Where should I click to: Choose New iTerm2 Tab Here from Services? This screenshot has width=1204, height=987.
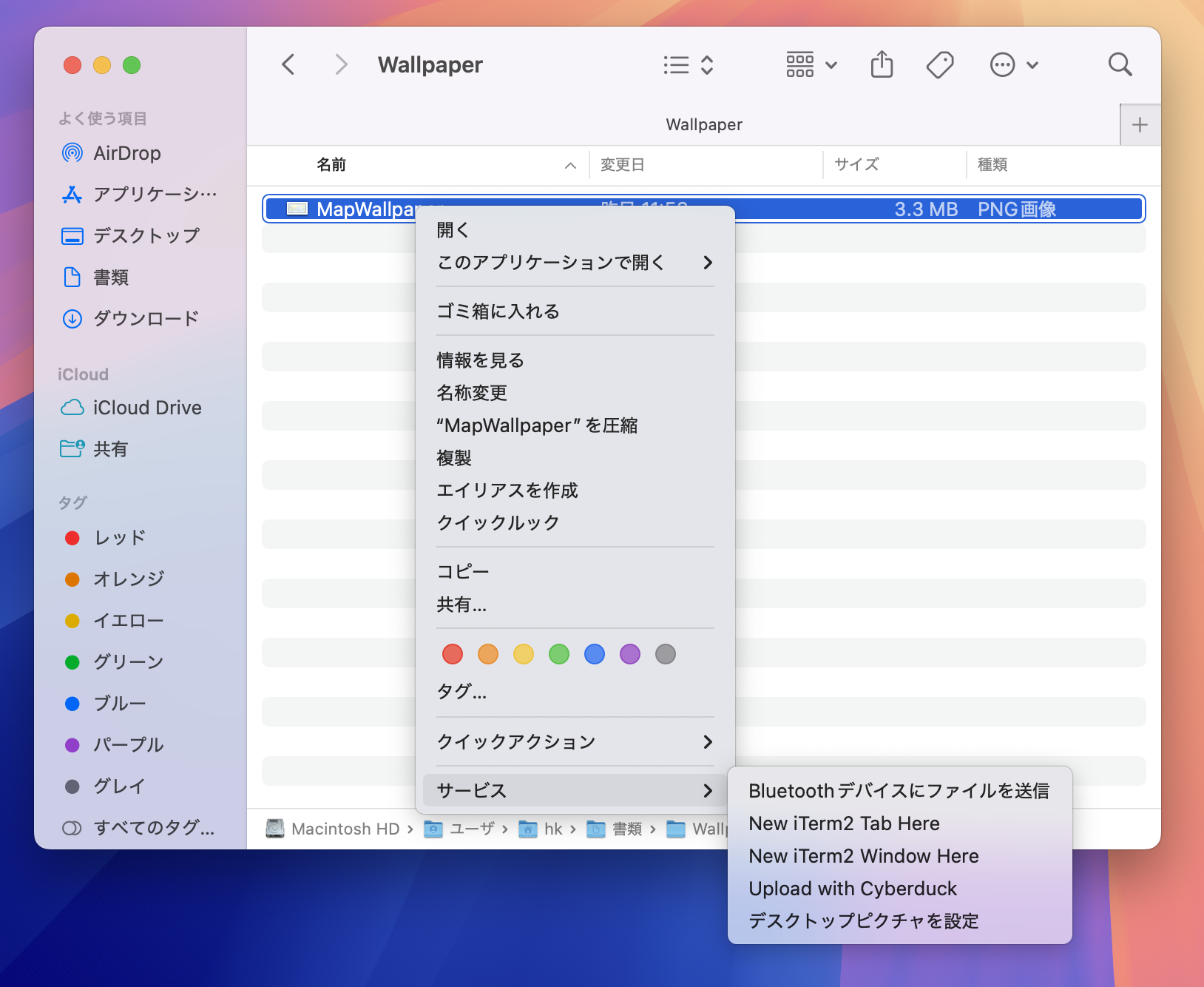pos(844,823)
